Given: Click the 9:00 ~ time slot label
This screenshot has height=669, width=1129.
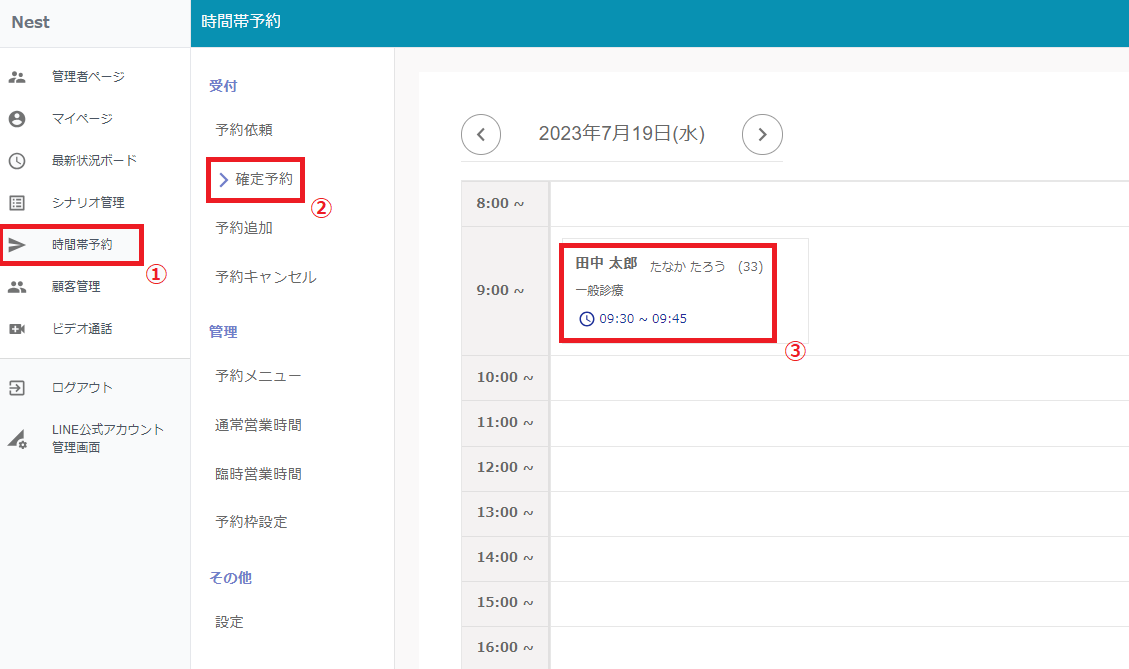Looking at the screenshot, I should coord(500,290).
